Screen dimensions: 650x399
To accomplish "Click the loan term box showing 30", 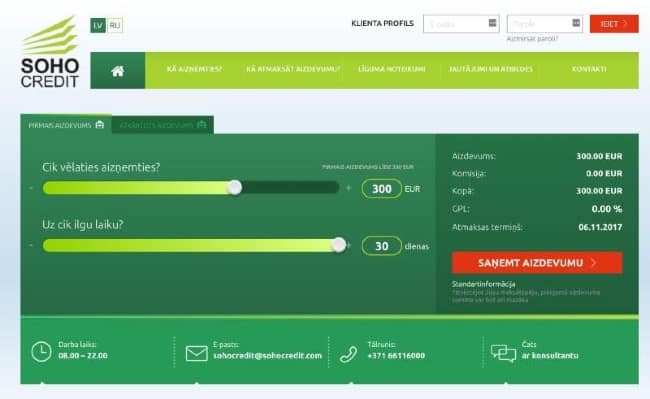I will (381, 246).
